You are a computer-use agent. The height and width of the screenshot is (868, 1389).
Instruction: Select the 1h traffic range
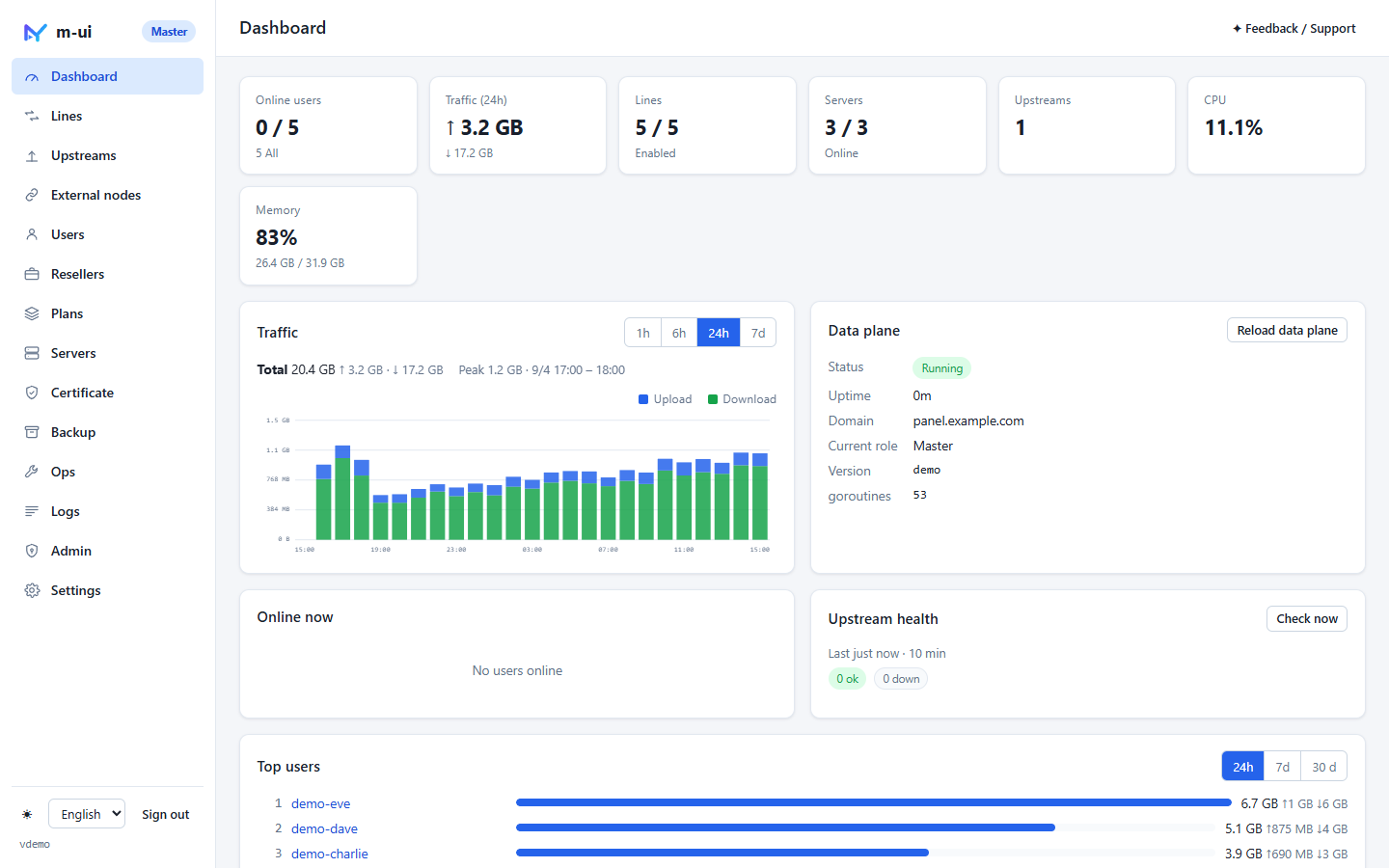pos(643,333)
